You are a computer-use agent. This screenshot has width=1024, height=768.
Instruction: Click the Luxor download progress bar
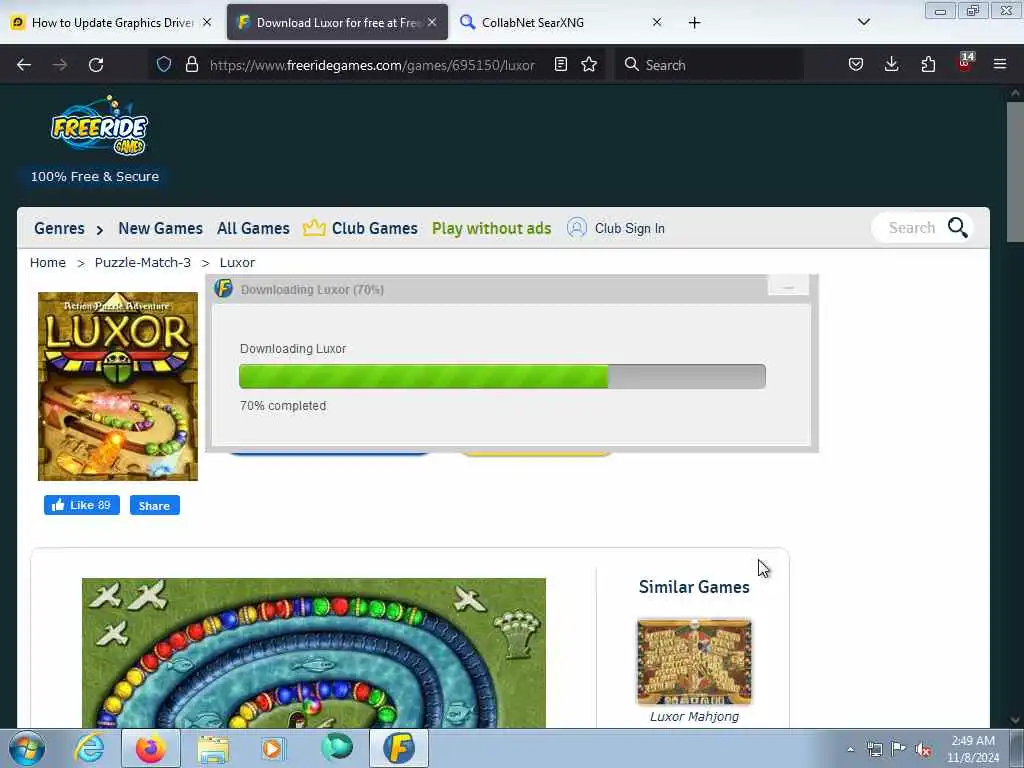click(502, 377)
